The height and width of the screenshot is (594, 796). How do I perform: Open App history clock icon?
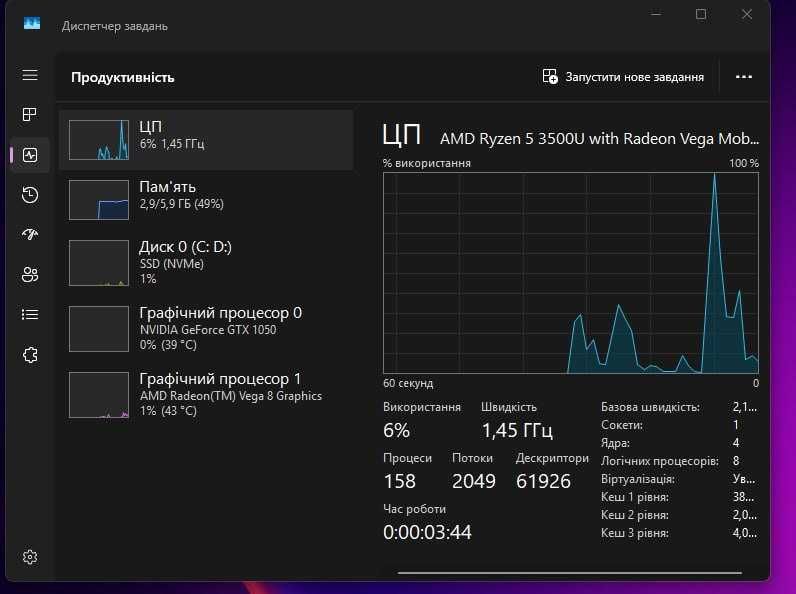click(30, 194)
